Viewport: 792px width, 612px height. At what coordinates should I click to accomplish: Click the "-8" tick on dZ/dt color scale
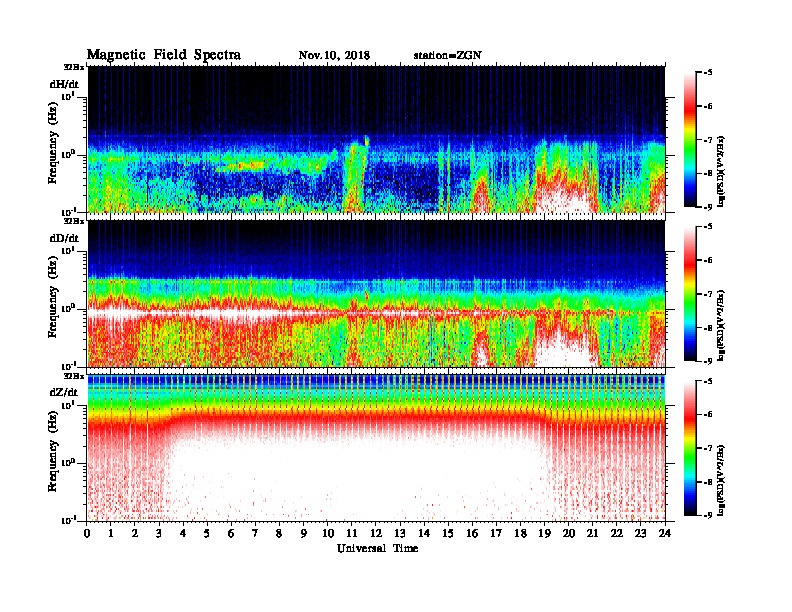(708, 482)
